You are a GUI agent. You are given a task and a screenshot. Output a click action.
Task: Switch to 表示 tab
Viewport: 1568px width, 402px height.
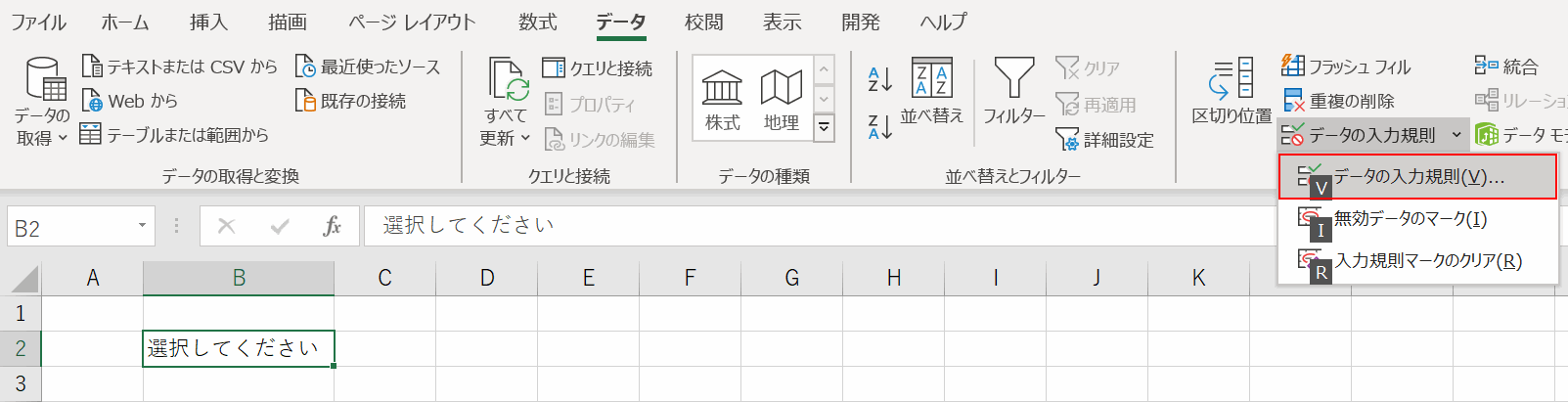(782, 22)
